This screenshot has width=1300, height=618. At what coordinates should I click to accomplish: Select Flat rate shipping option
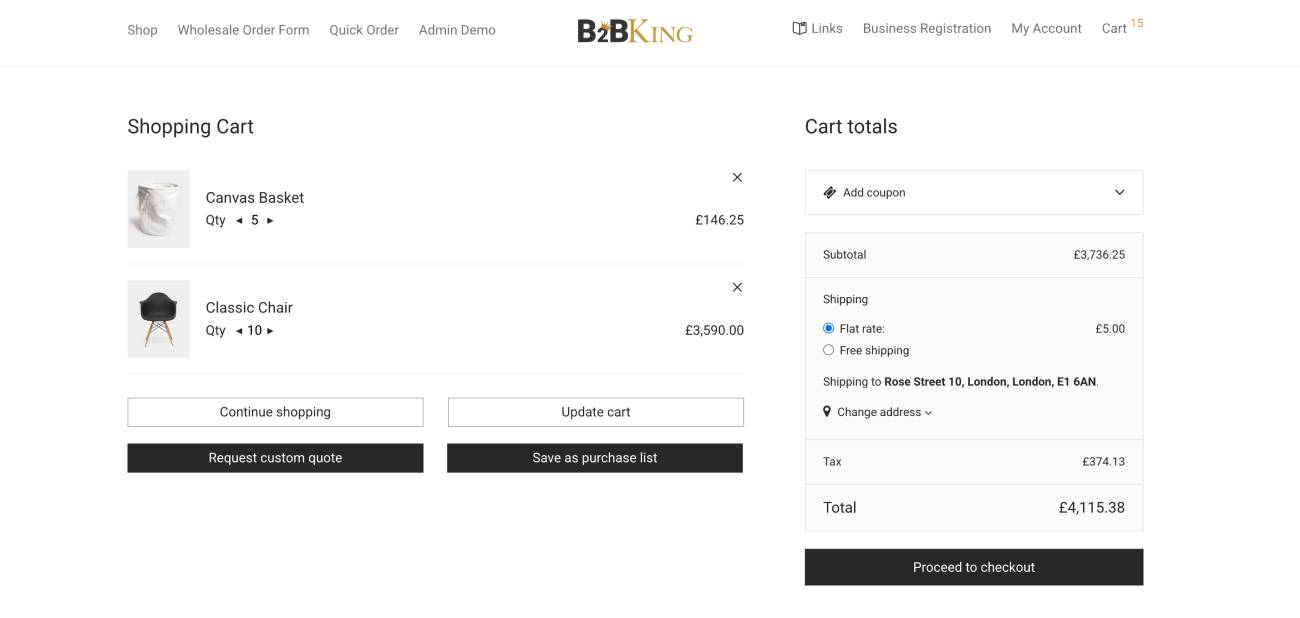[x=828, y=328]
